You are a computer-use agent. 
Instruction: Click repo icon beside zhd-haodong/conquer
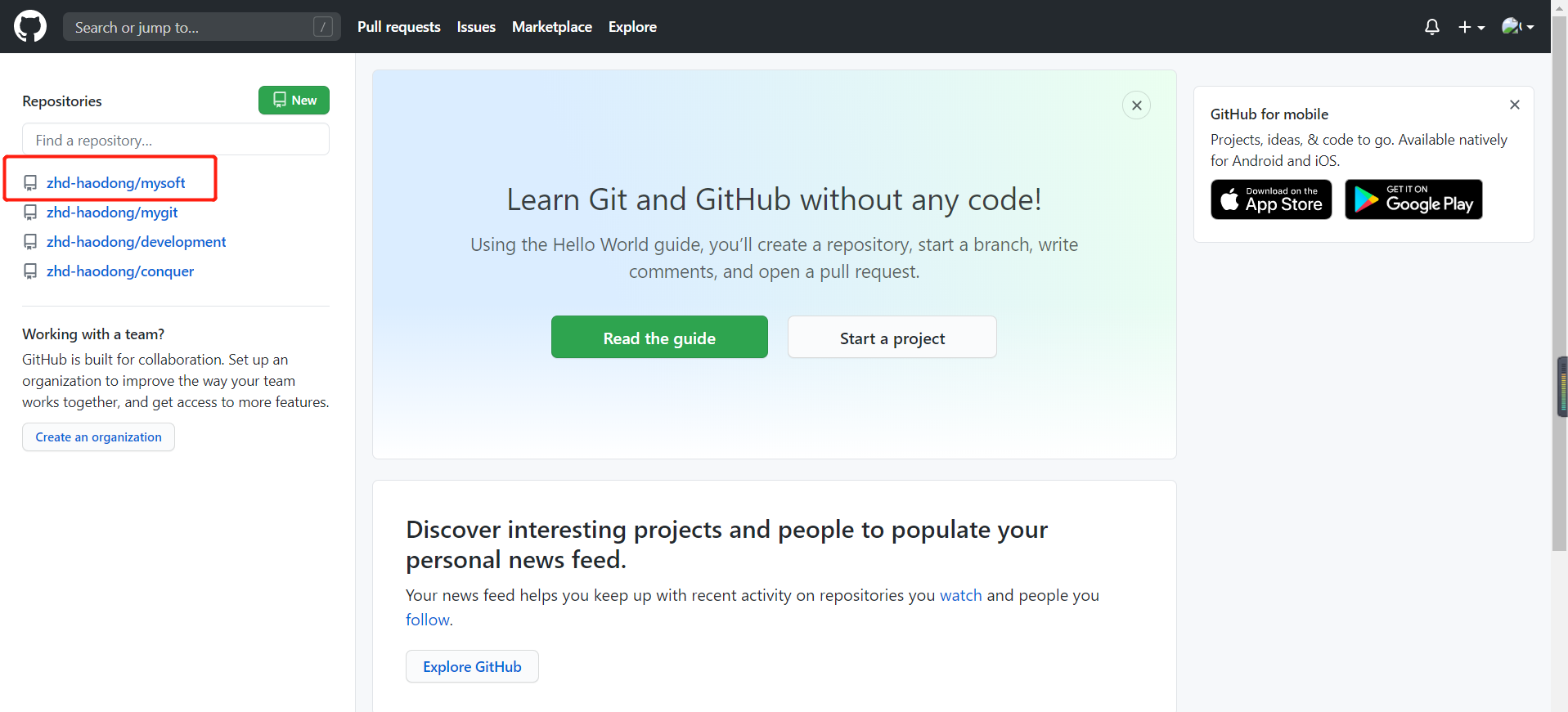click(30, 271)
